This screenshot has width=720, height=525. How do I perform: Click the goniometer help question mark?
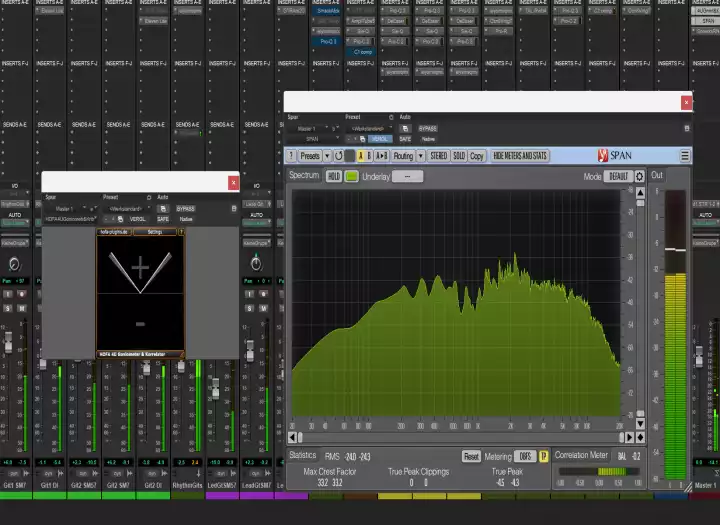pyautogui.click(x=181, y=232)
